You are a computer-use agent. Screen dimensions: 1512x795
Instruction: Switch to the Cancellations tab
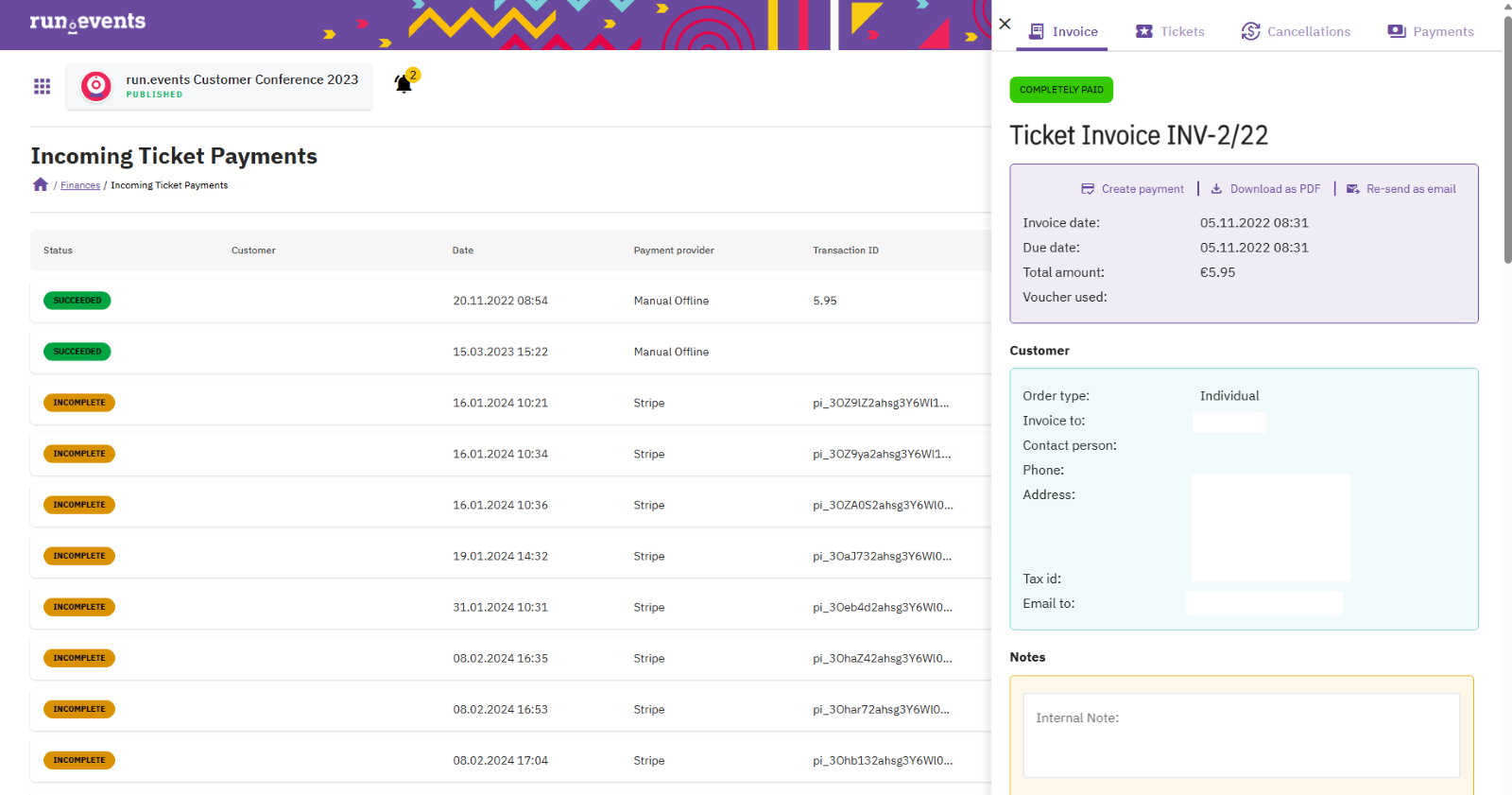click(x=1296, y=31)
